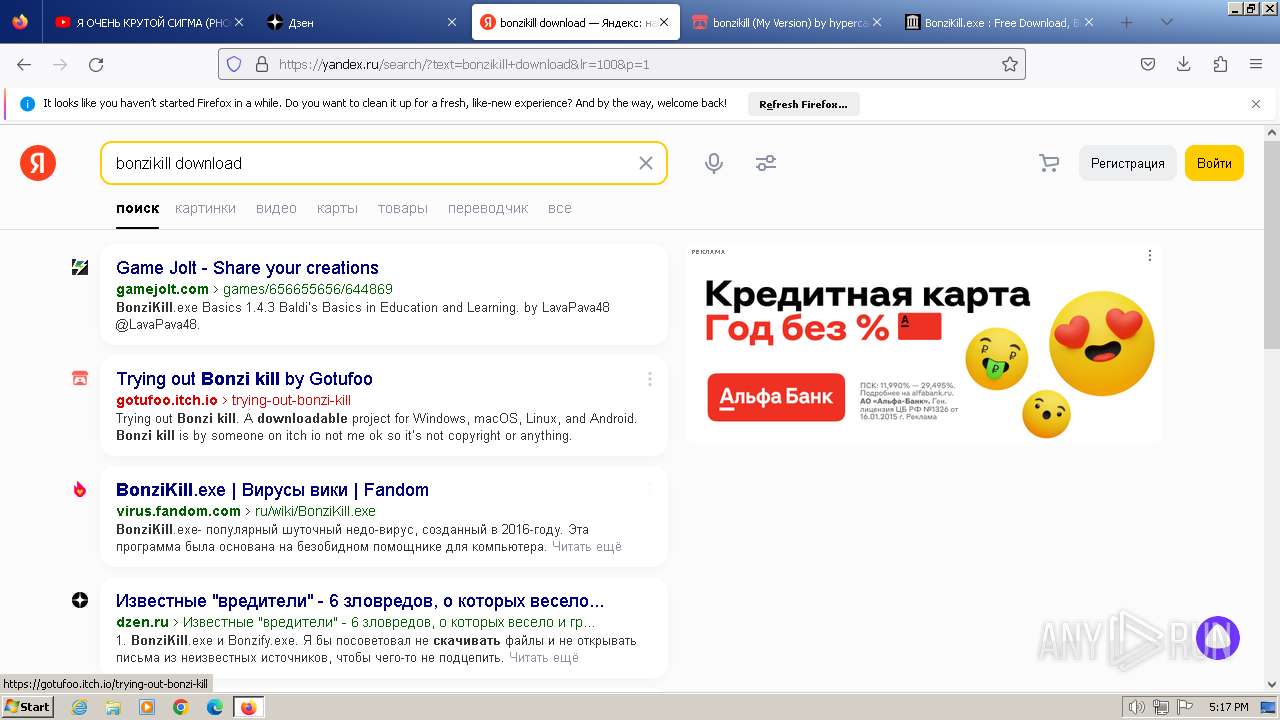Clear the bonzikill download search text
1280x720 pixels.
[x=646, y=163]
